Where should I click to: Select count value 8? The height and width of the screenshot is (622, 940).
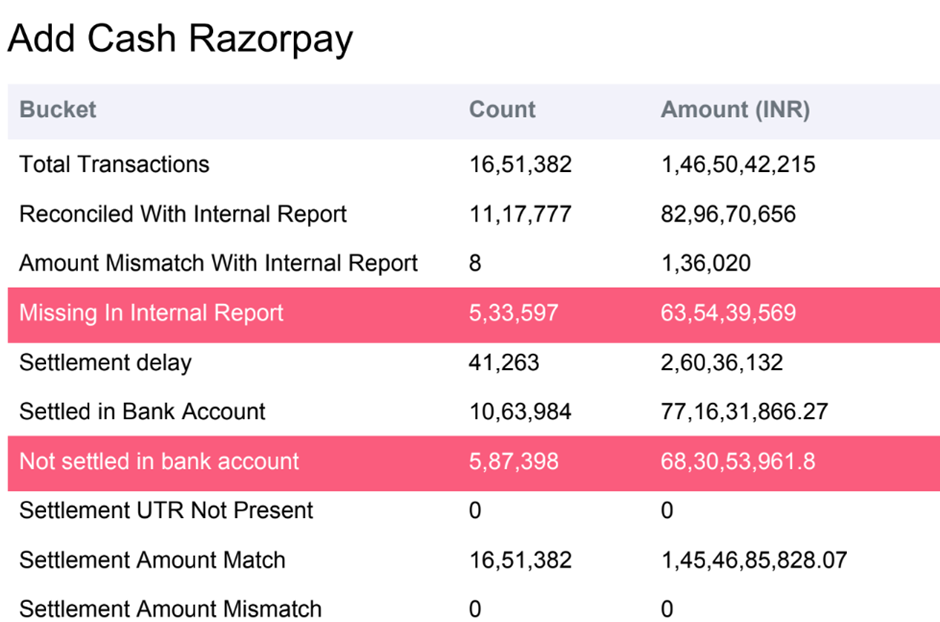pyautogui.click(x=475, y=263)
